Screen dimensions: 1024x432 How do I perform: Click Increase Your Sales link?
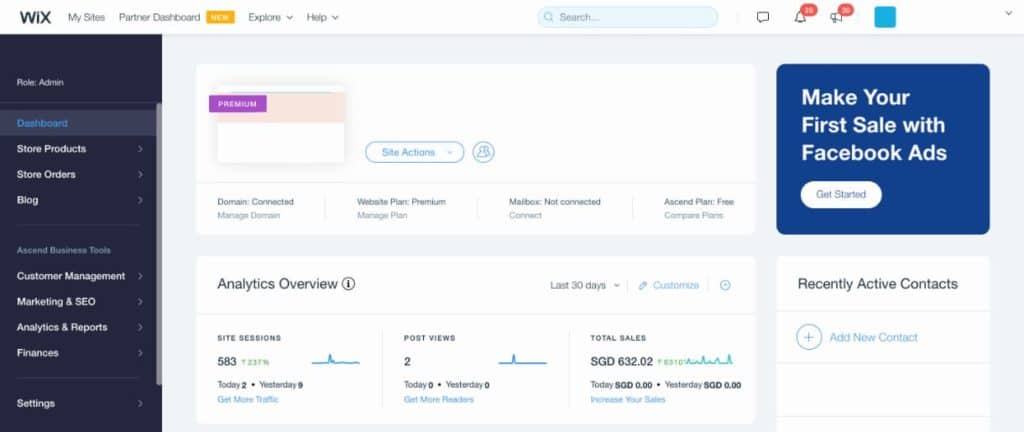(x=628, y=399)
